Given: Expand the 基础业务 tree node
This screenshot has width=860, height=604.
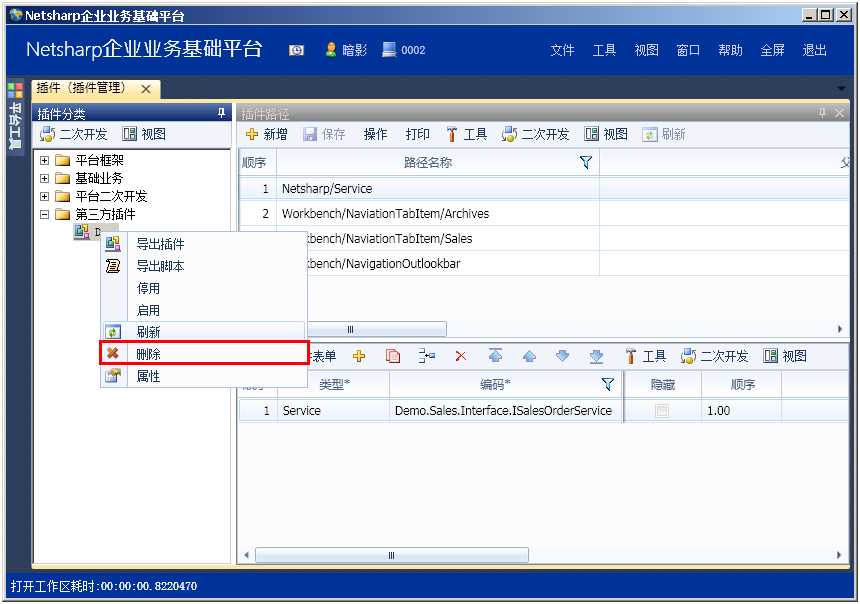Looking at the screenshot, I should pos(44,178).
